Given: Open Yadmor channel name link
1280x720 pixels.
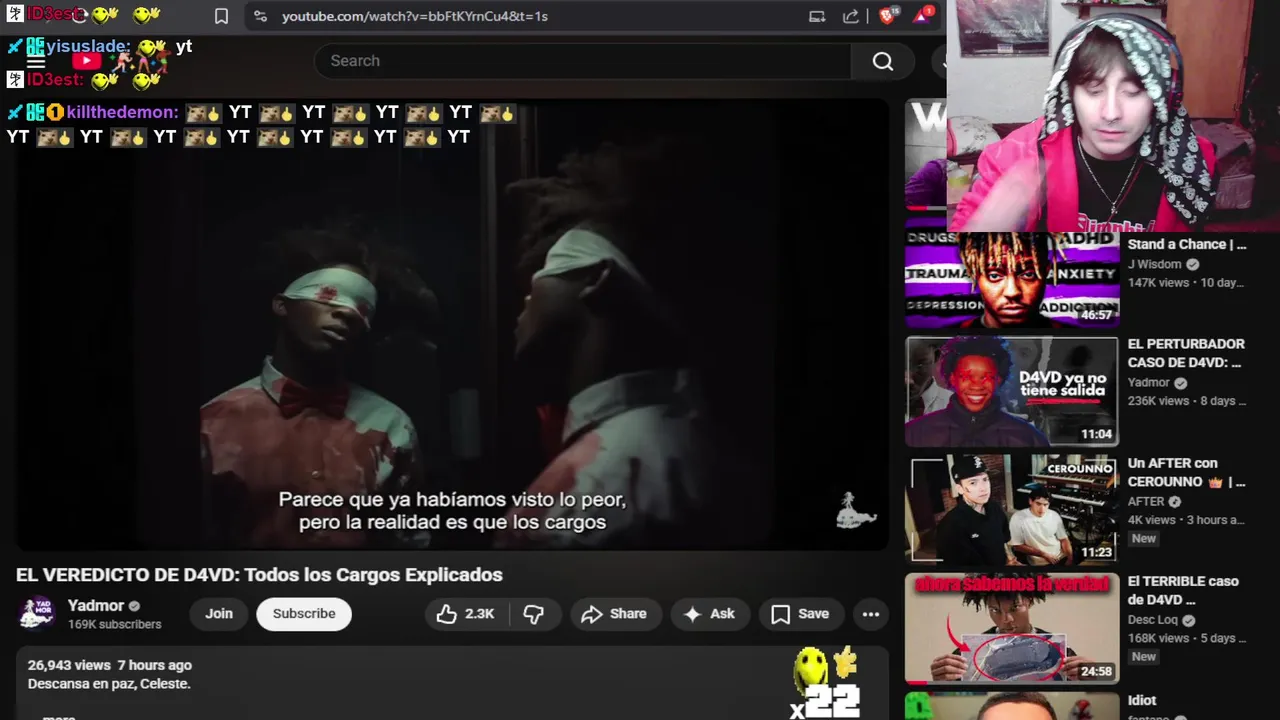Looking at the screenshot, I should 96,606.
